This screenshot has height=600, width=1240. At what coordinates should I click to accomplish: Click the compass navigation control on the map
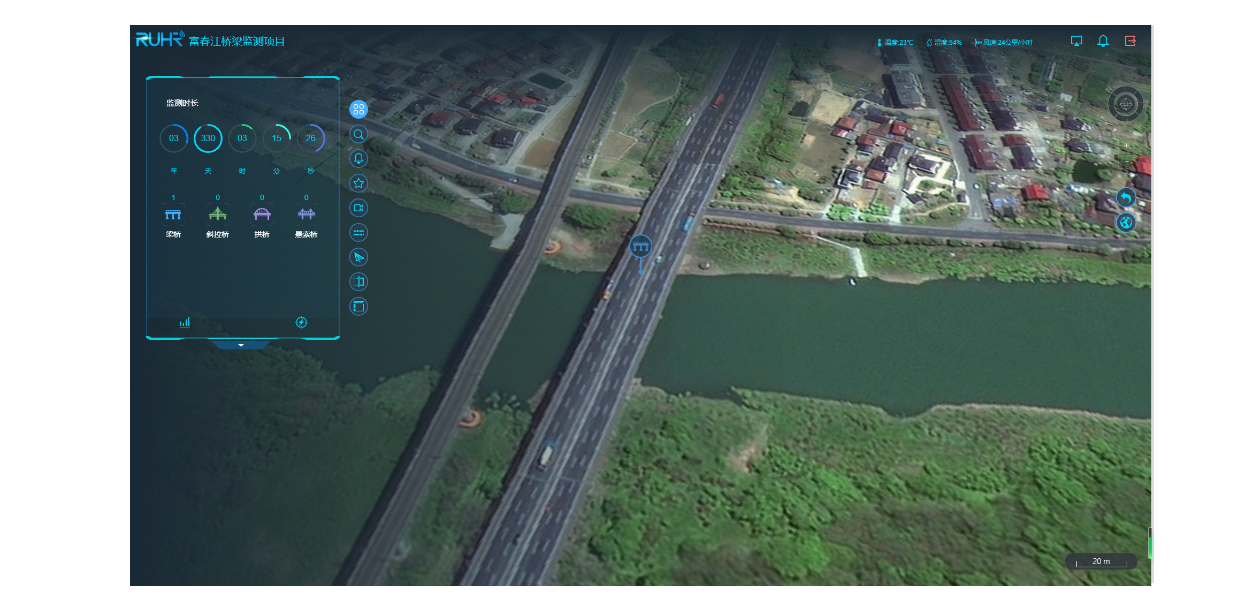click(x=1125, y=103)
